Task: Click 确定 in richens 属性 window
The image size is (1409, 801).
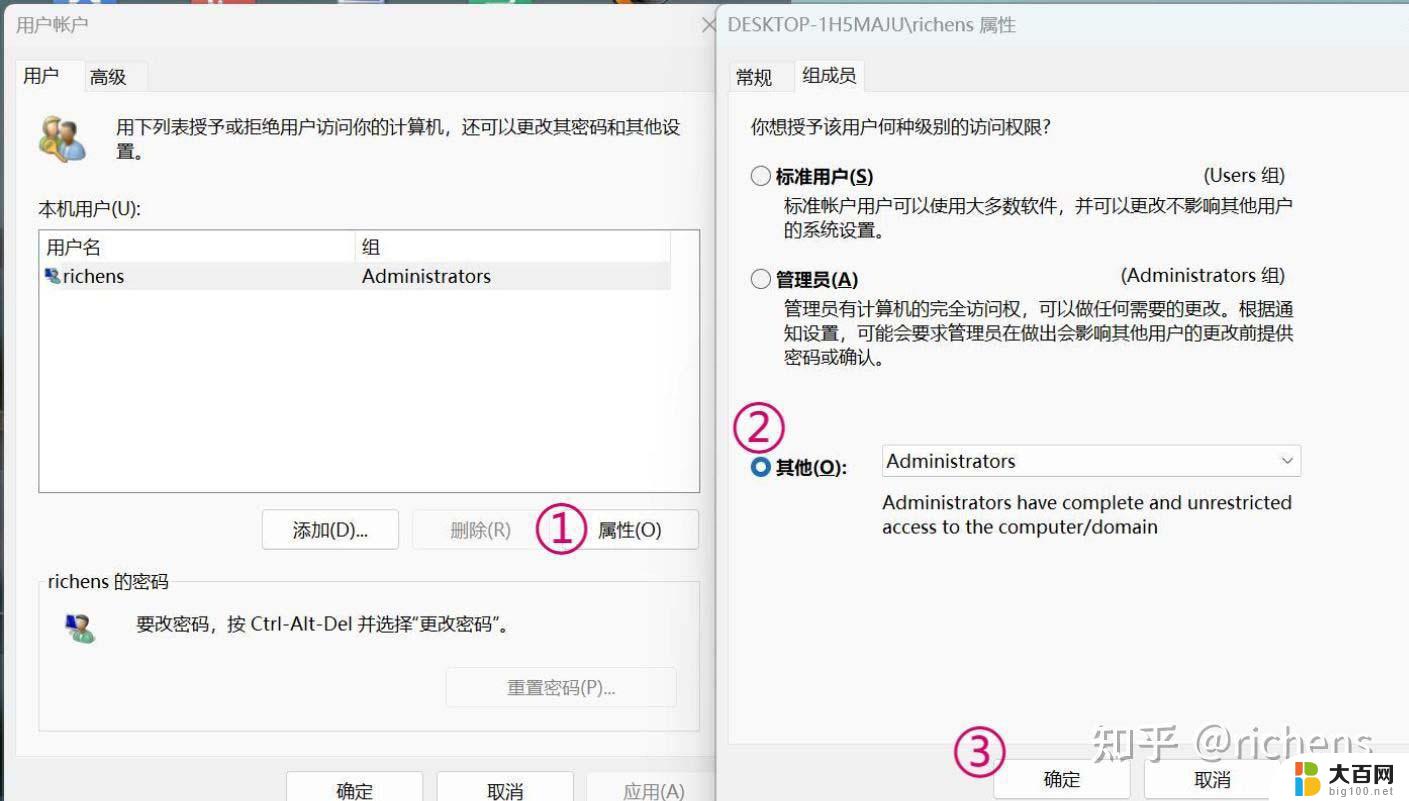Action: pos(1062,779)
